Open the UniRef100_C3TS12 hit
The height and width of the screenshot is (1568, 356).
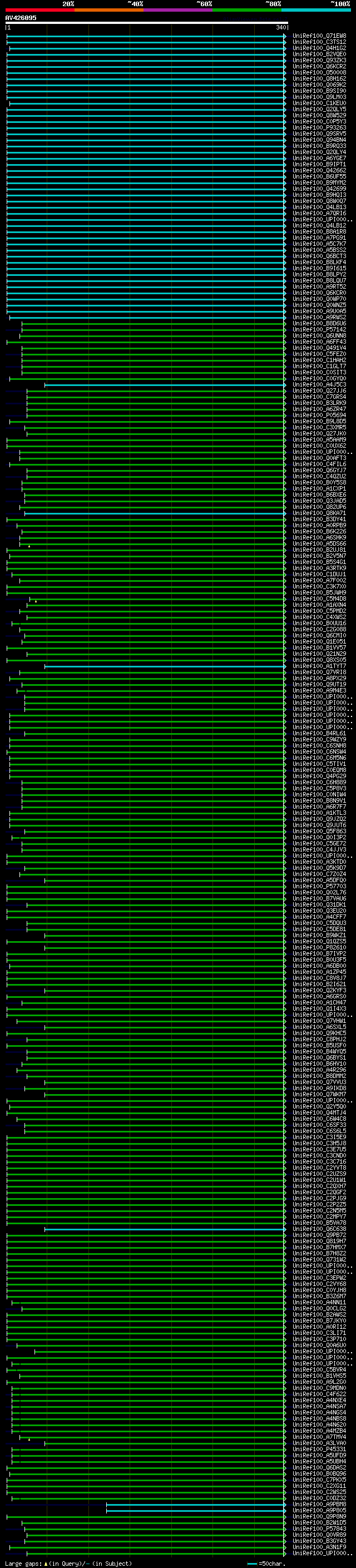(x=319, y=42)
